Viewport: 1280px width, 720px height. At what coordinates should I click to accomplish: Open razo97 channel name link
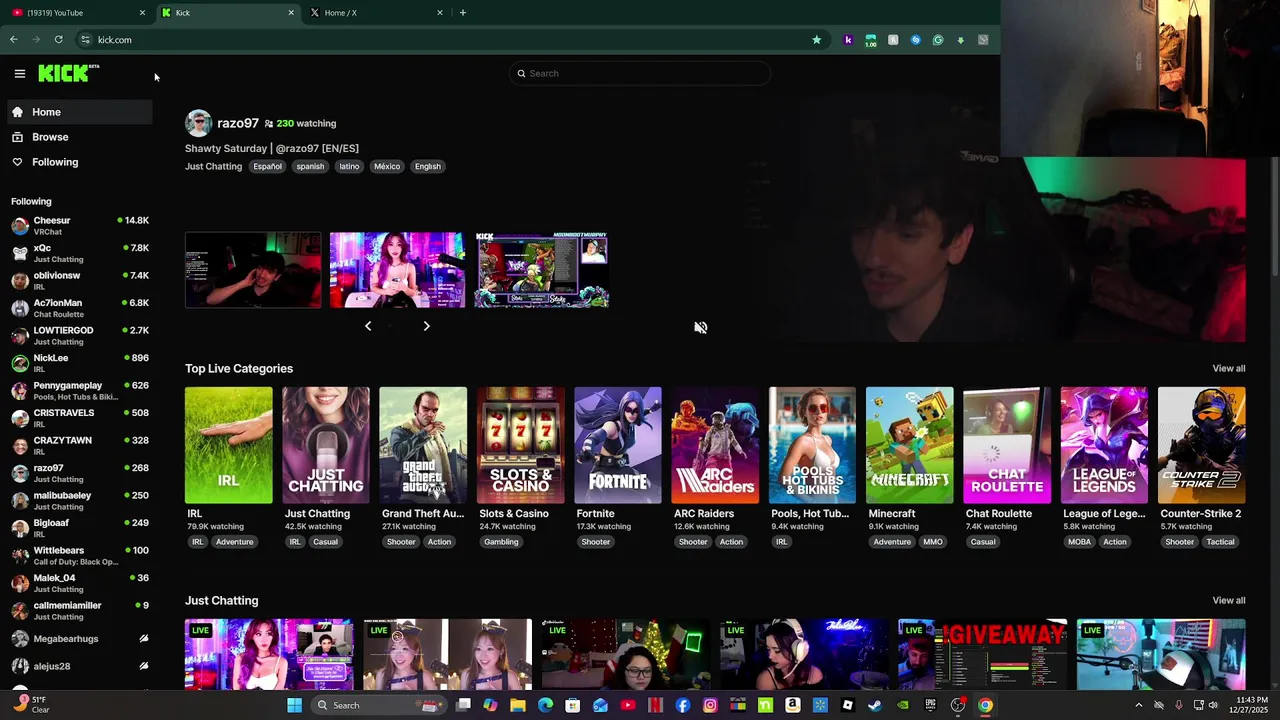[x=238, y=123]
